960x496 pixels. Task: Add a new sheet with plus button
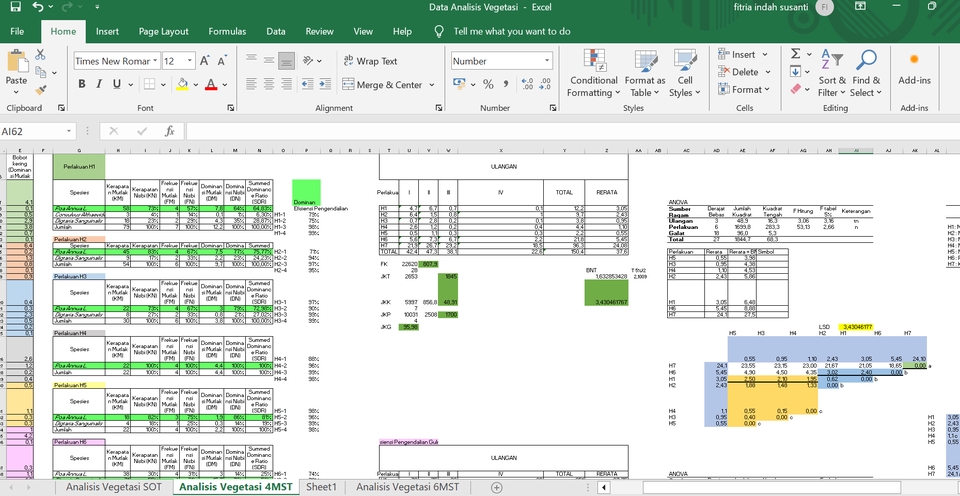497,487
